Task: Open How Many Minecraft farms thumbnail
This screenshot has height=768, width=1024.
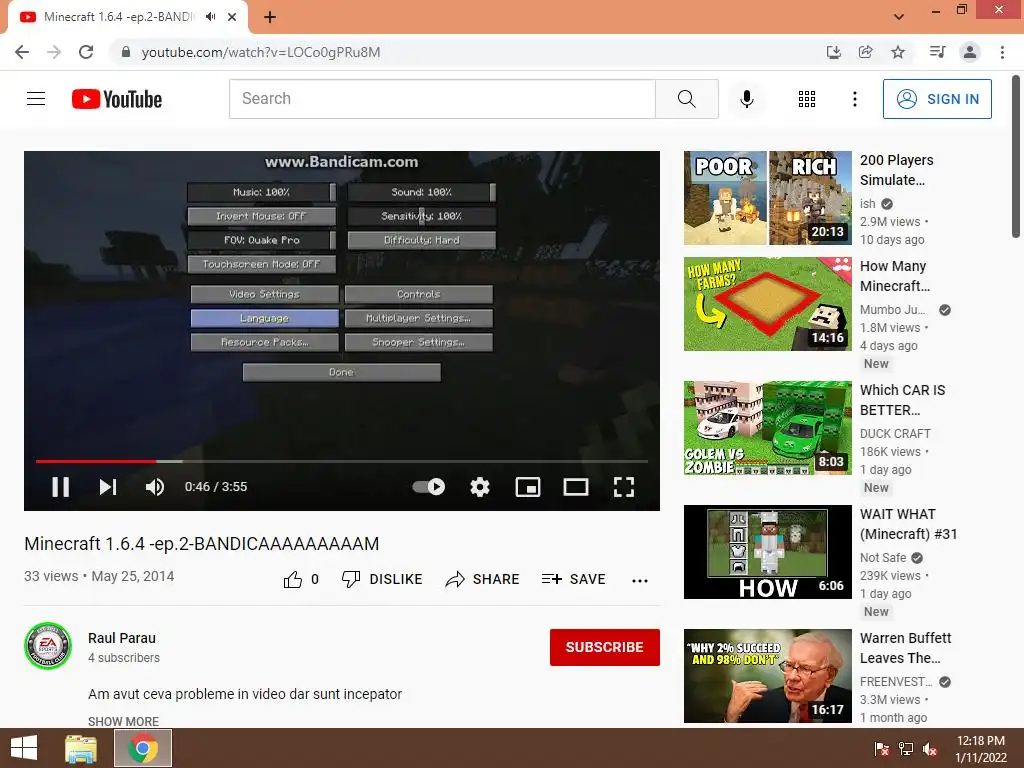Action: tap(768, 304)
